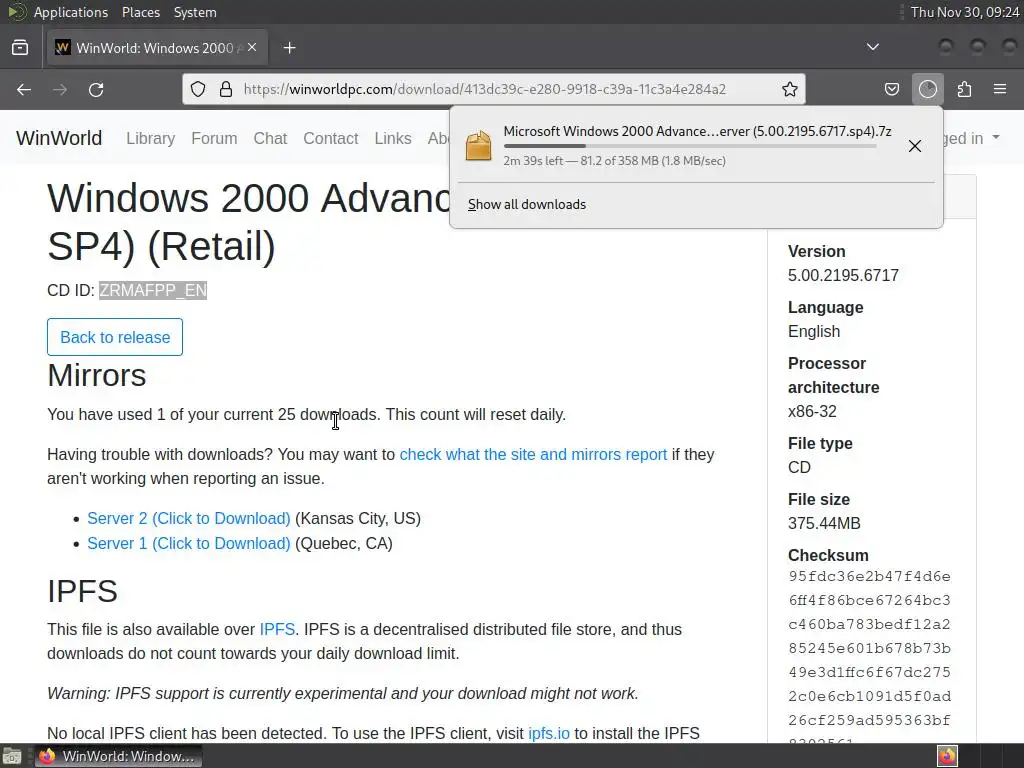Open the System menu

coord(195,12)
